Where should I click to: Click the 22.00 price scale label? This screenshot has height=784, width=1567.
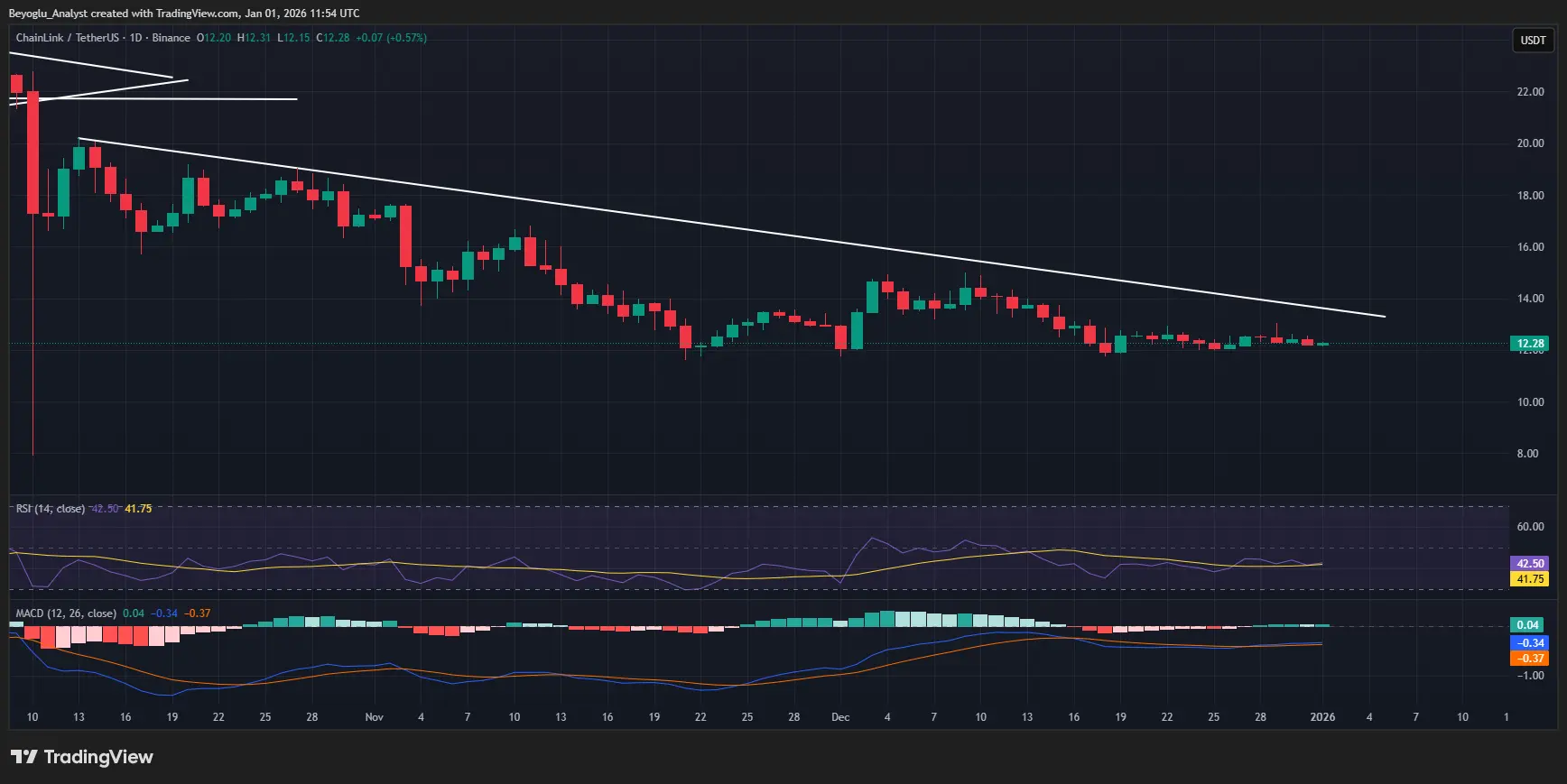click(x=1530, y=92)
